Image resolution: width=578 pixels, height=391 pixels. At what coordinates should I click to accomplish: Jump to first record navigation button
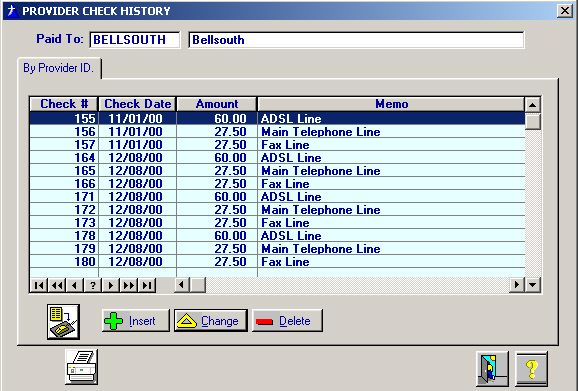[39, 285]
